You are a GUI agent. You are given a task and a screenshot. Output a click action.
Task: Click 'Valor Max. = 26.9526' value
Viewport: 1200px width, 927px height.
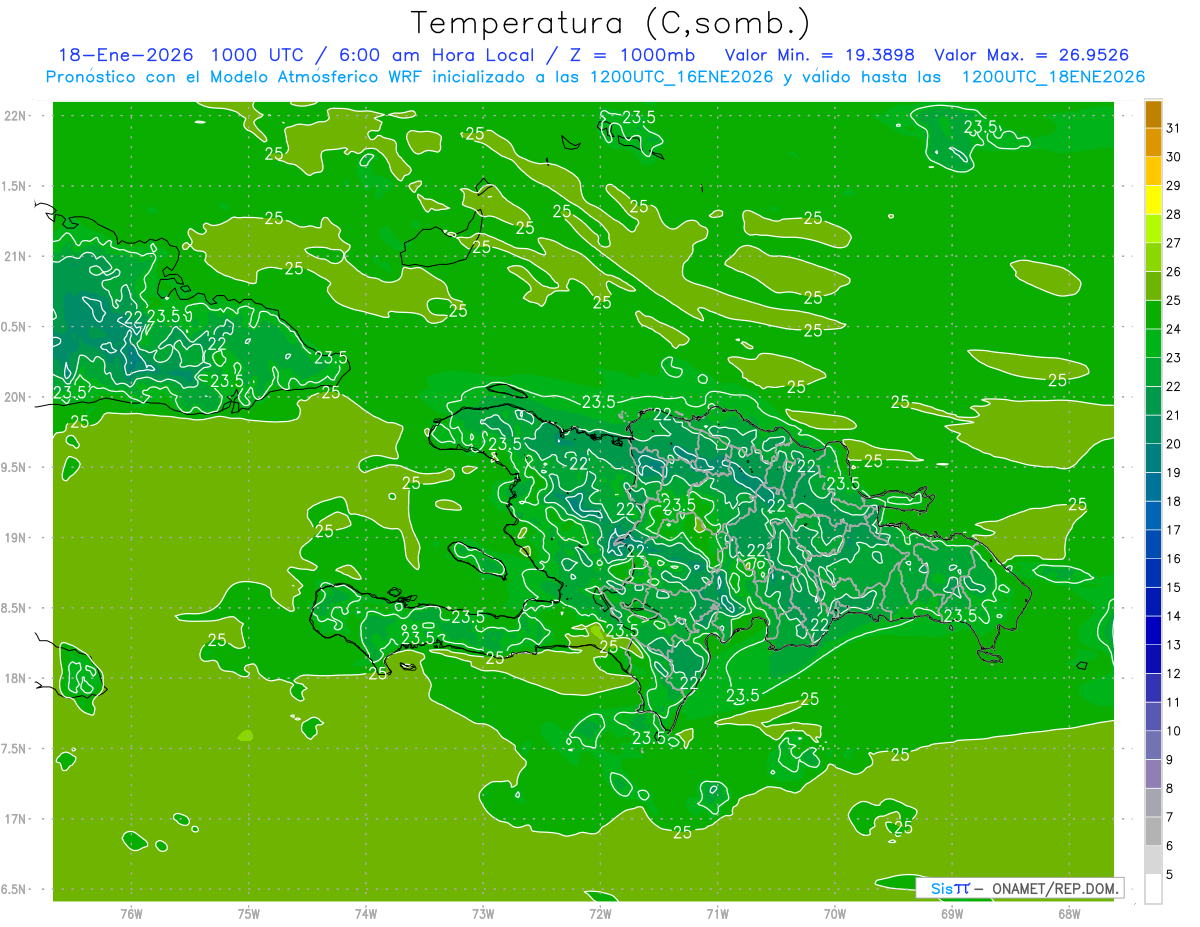pyautogui.click(x=1031, y=55)
